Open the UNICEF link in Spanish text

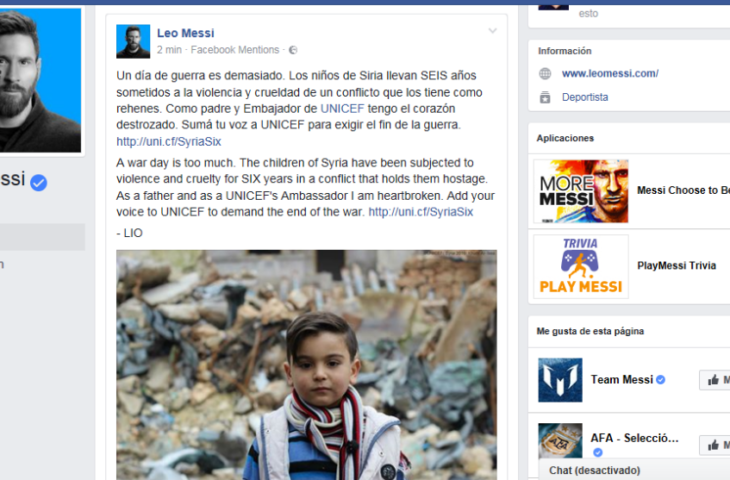point(342,108)
